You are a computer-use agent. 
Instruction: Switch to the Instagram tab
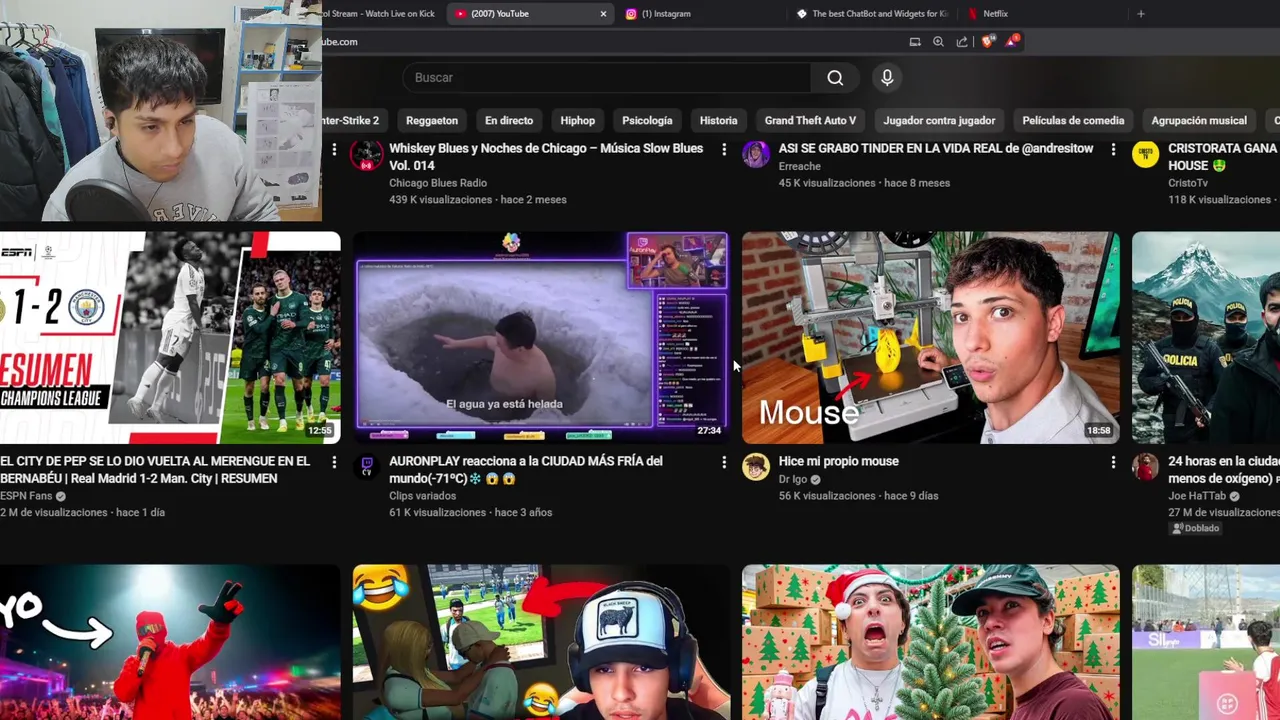pyautogui.click(x=700, y=14)
